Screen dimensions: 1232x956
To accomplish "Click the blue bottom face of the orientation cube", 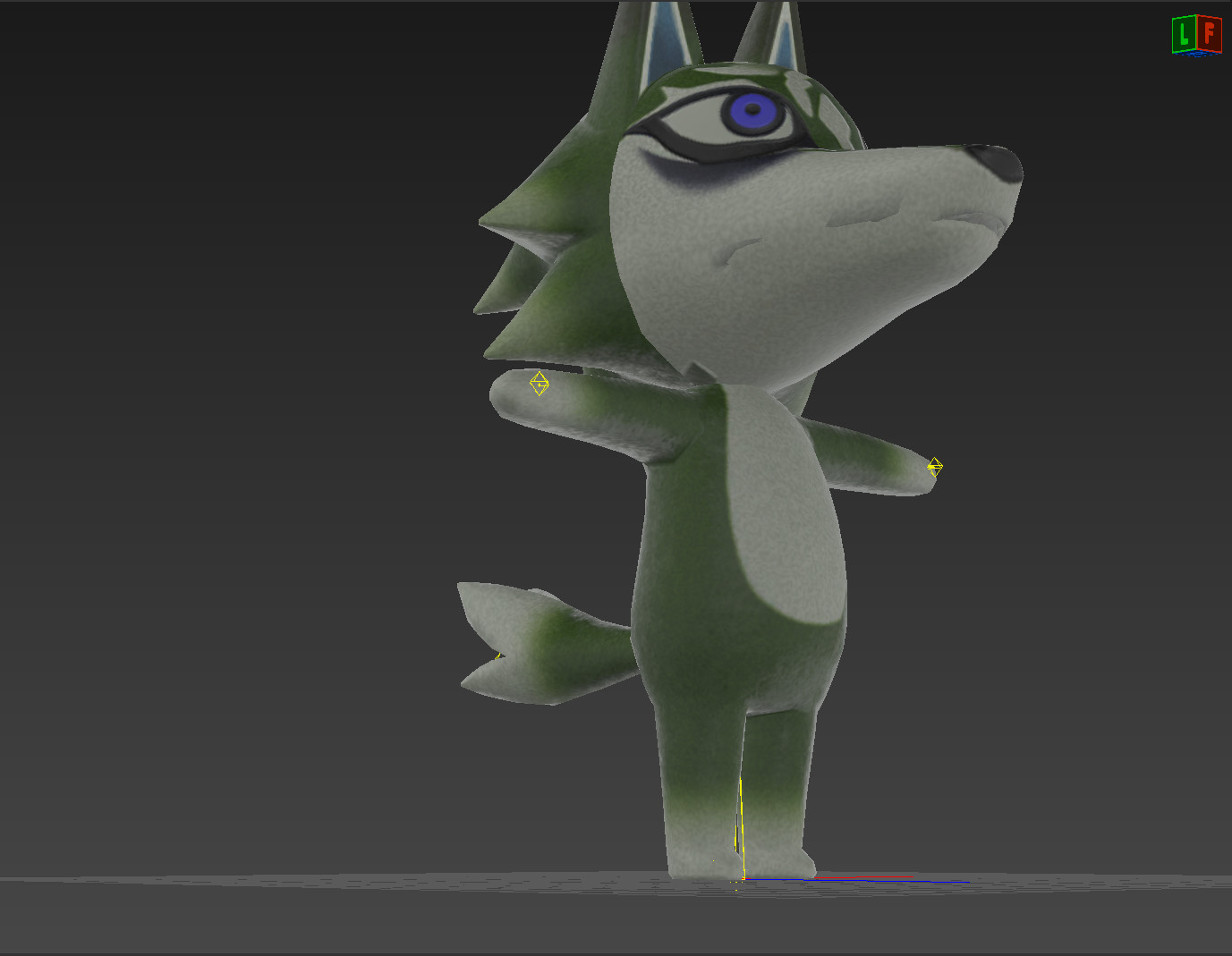I will 1198,53.
